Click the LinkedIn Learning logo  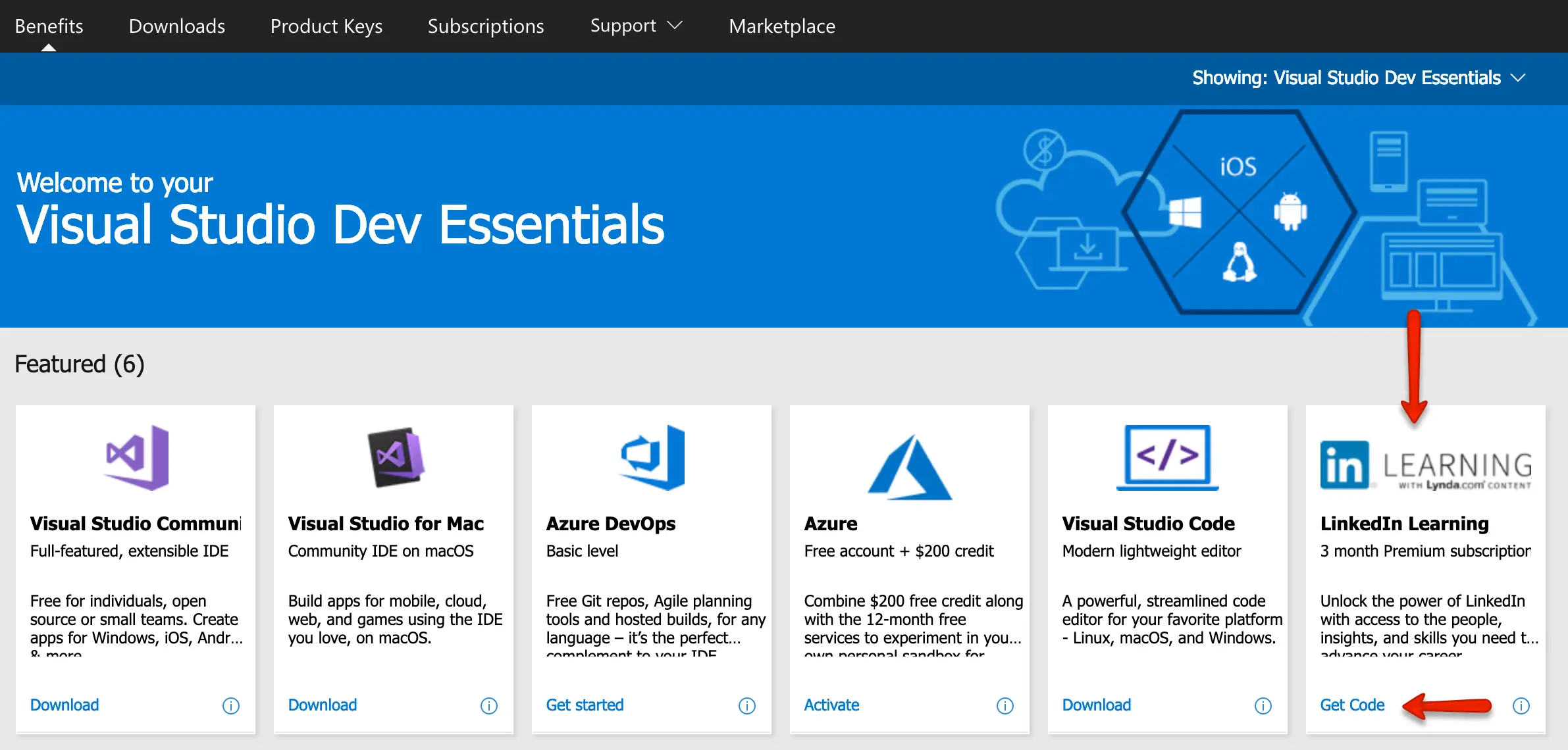pos(1426,466)
